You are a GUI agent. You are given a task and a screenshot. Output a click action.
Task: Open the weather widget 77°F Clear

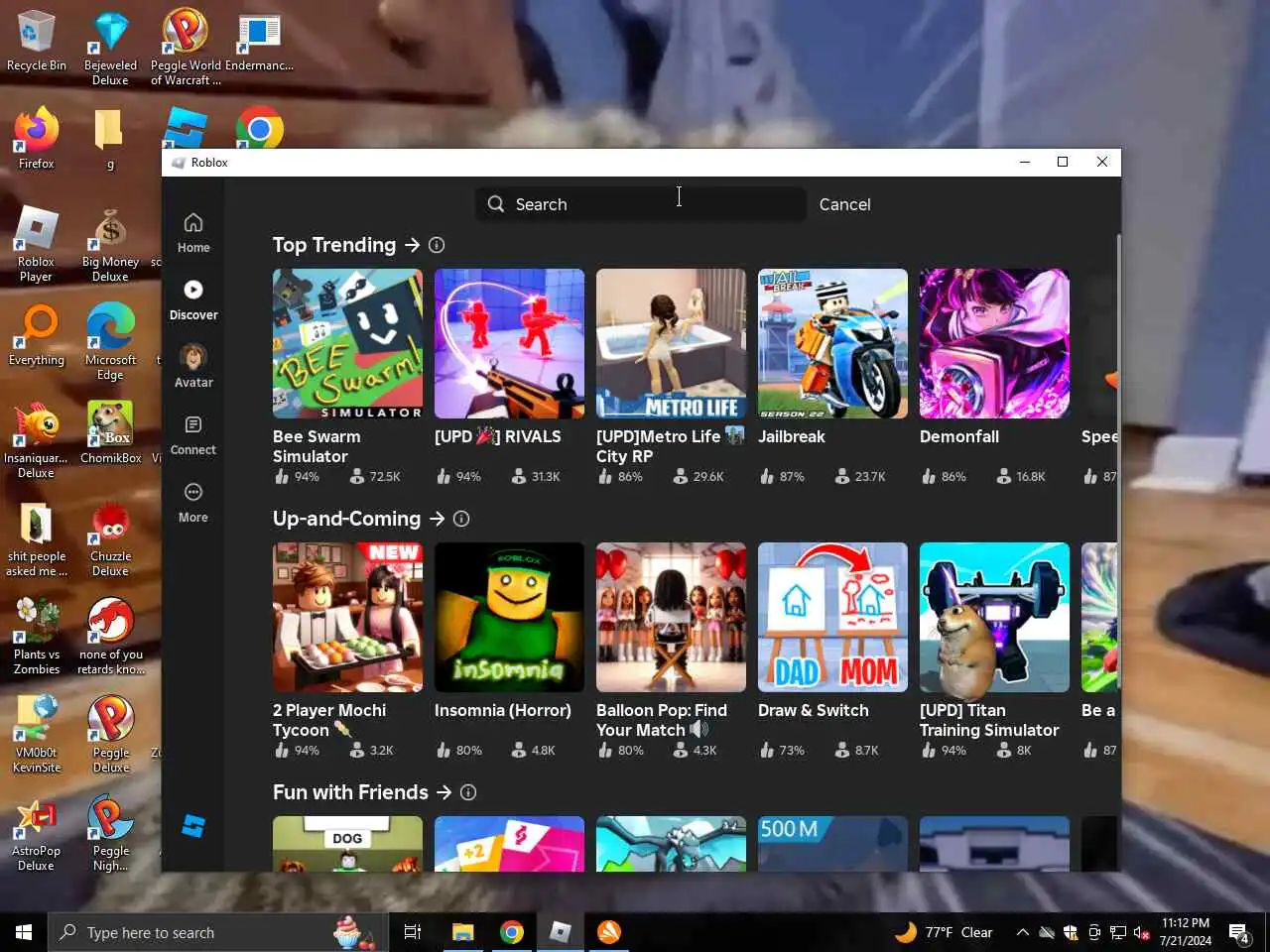coord(944,932)
